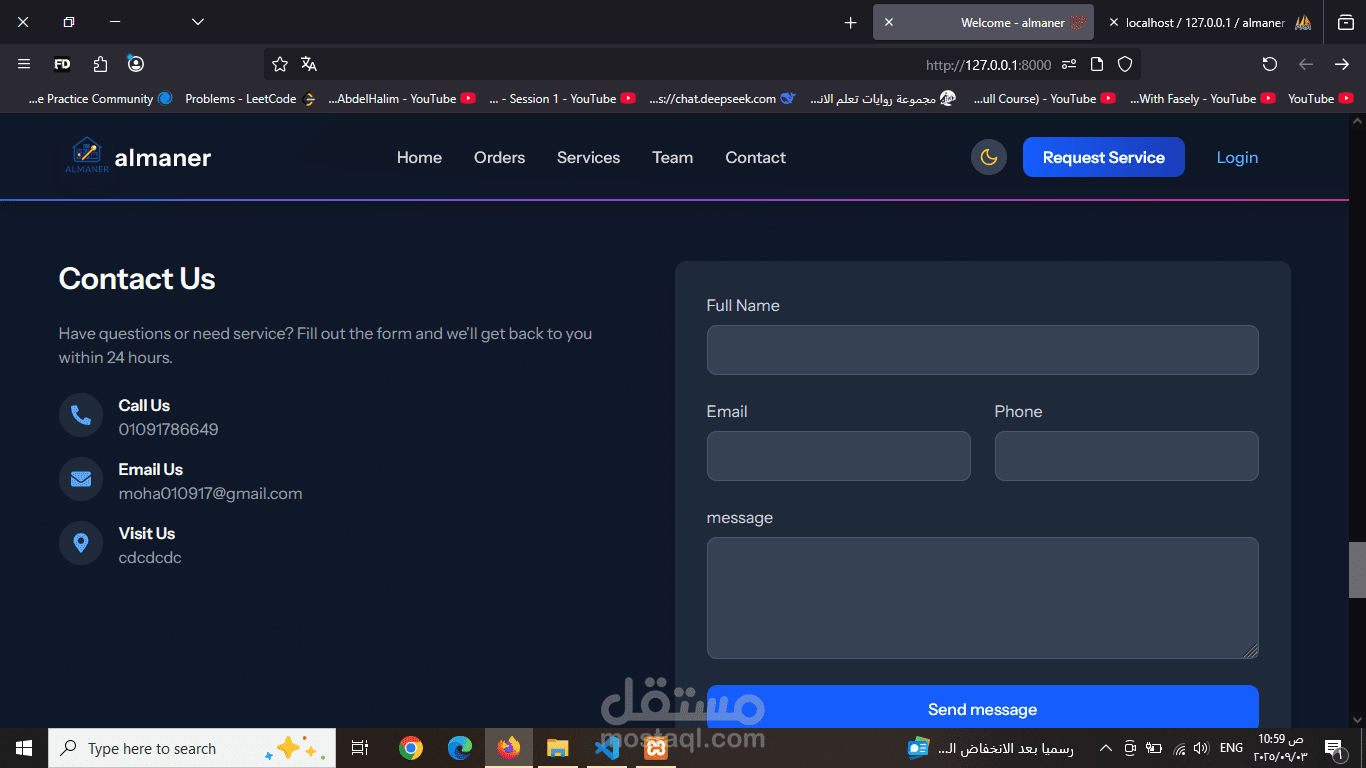The image size is (1366, 768).
Task: Open File Explorer from the taskbar
Action: 558,748
